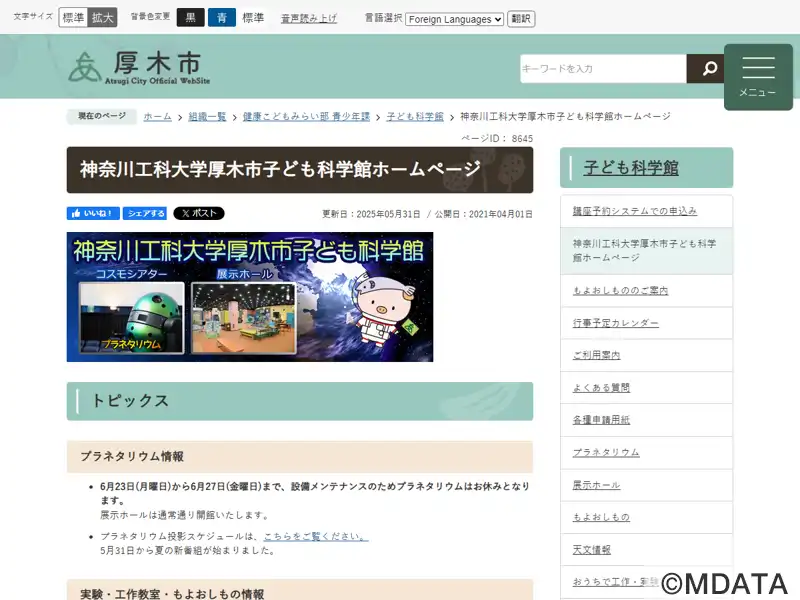Click the 厚木市 Atsugi City logo
The image size is (800, 600).
point(139,67)
